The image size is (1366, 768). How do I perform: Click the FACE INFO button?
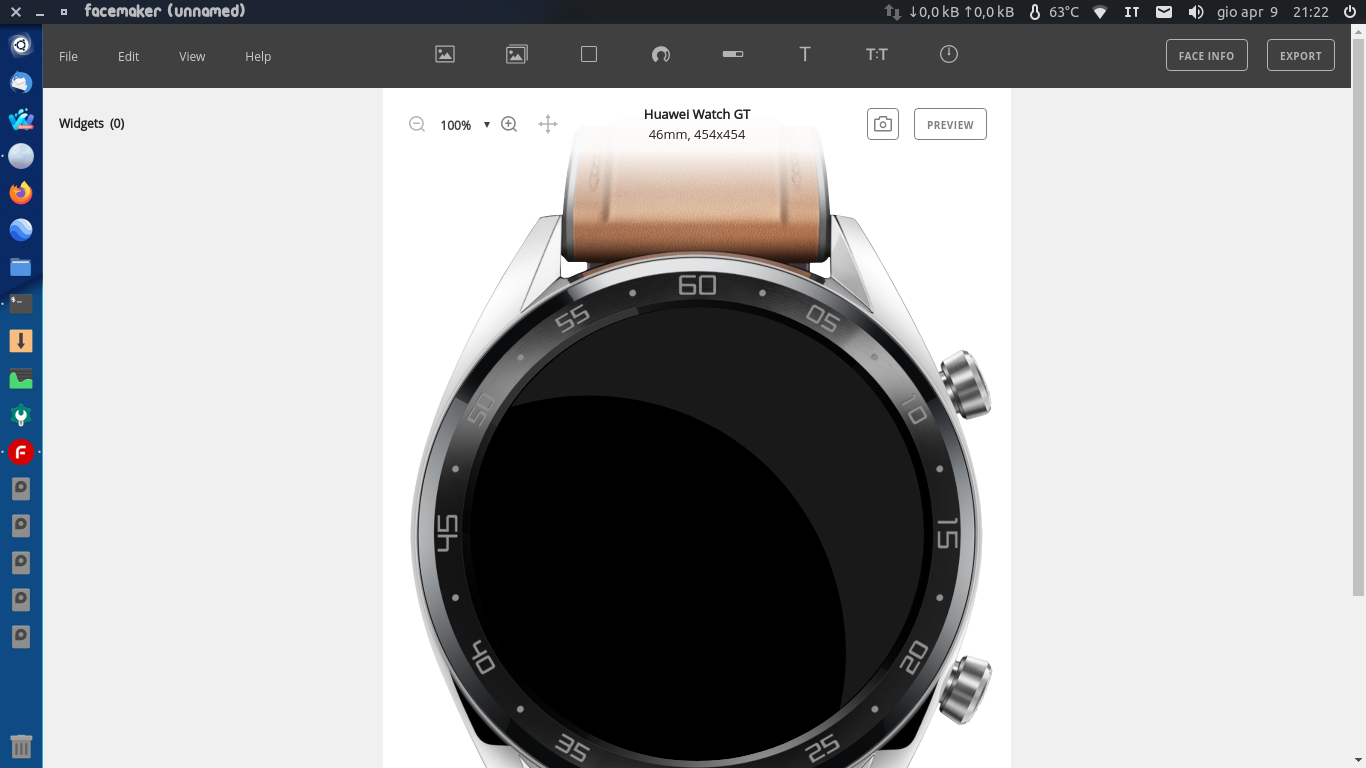[x=1207, y=55]
